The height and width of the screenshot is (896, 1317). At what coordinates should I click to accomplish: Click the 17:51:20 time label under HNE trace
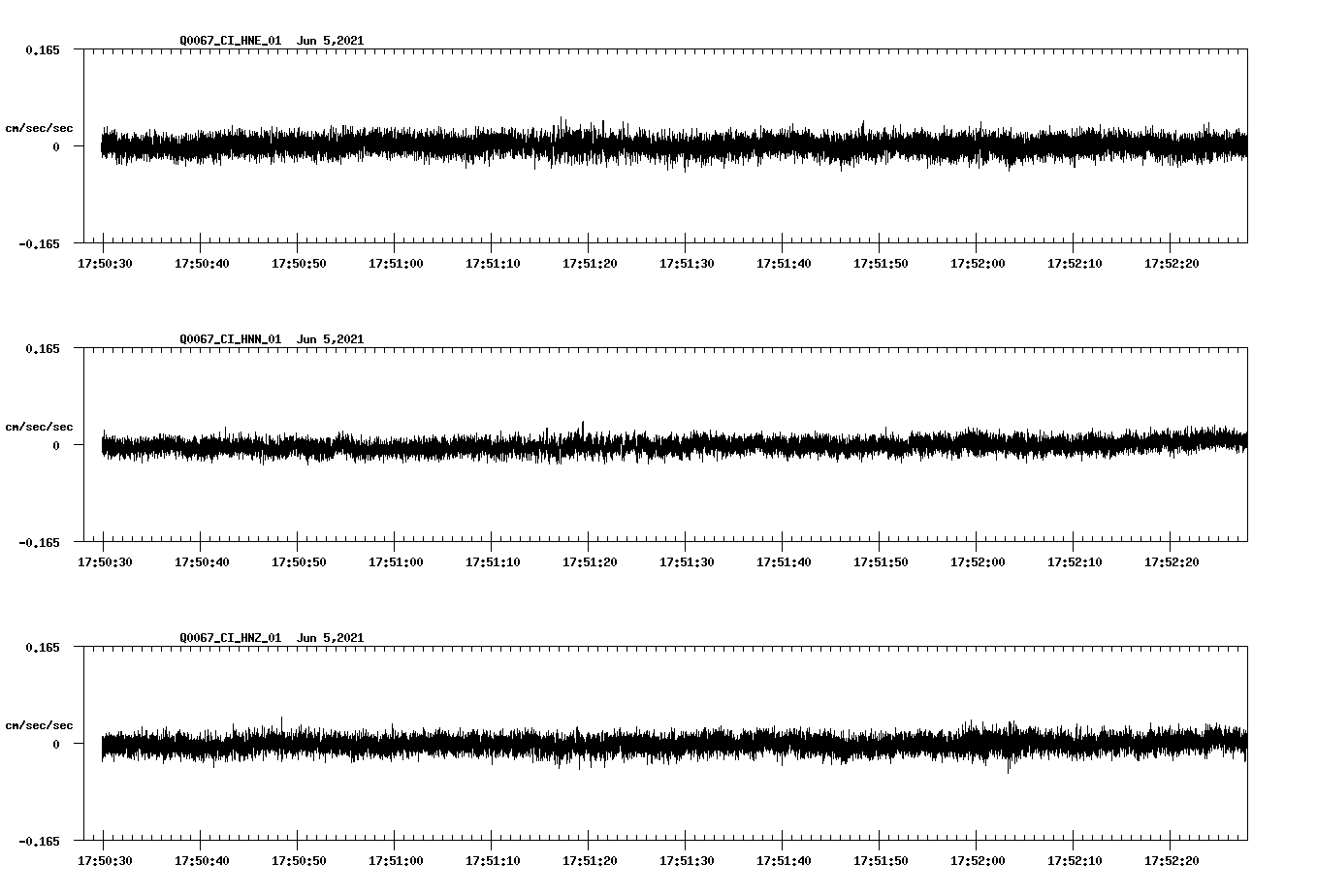pyautogui.click(x=592, y=262)
